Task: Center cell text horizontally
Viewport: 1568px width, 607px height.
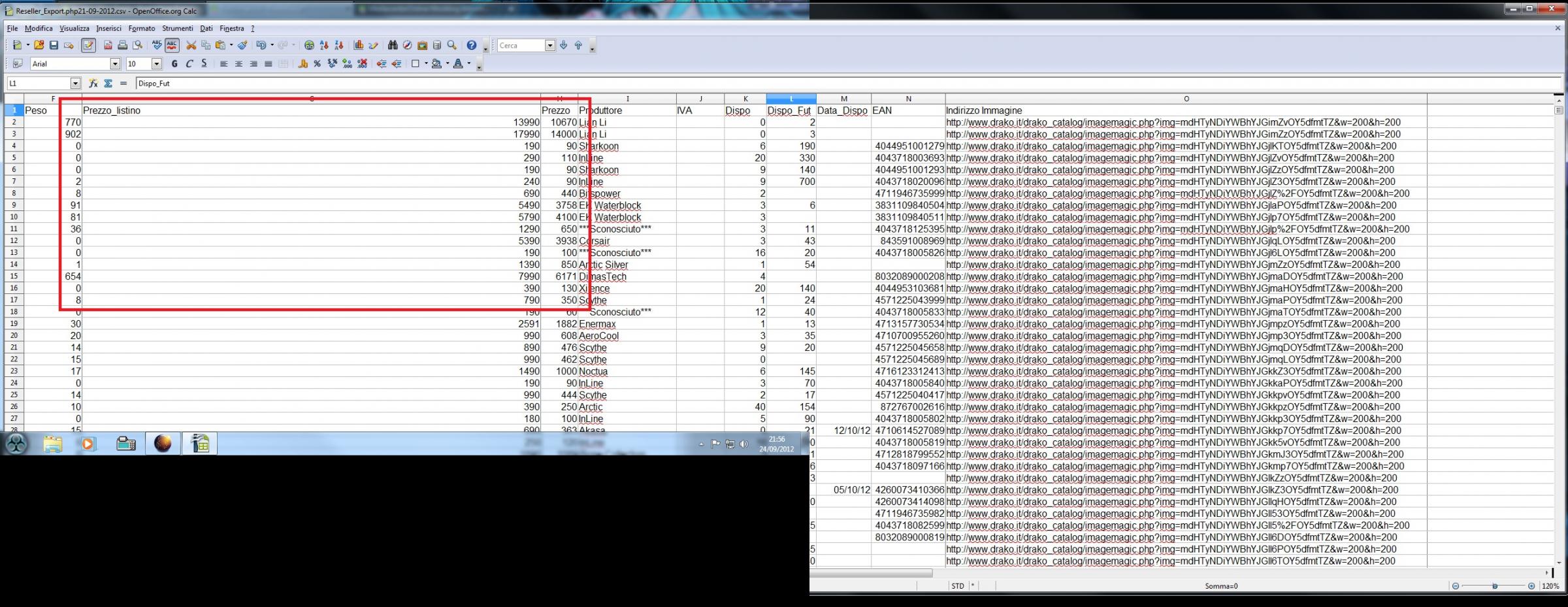Action: click(x=238, y=63)
